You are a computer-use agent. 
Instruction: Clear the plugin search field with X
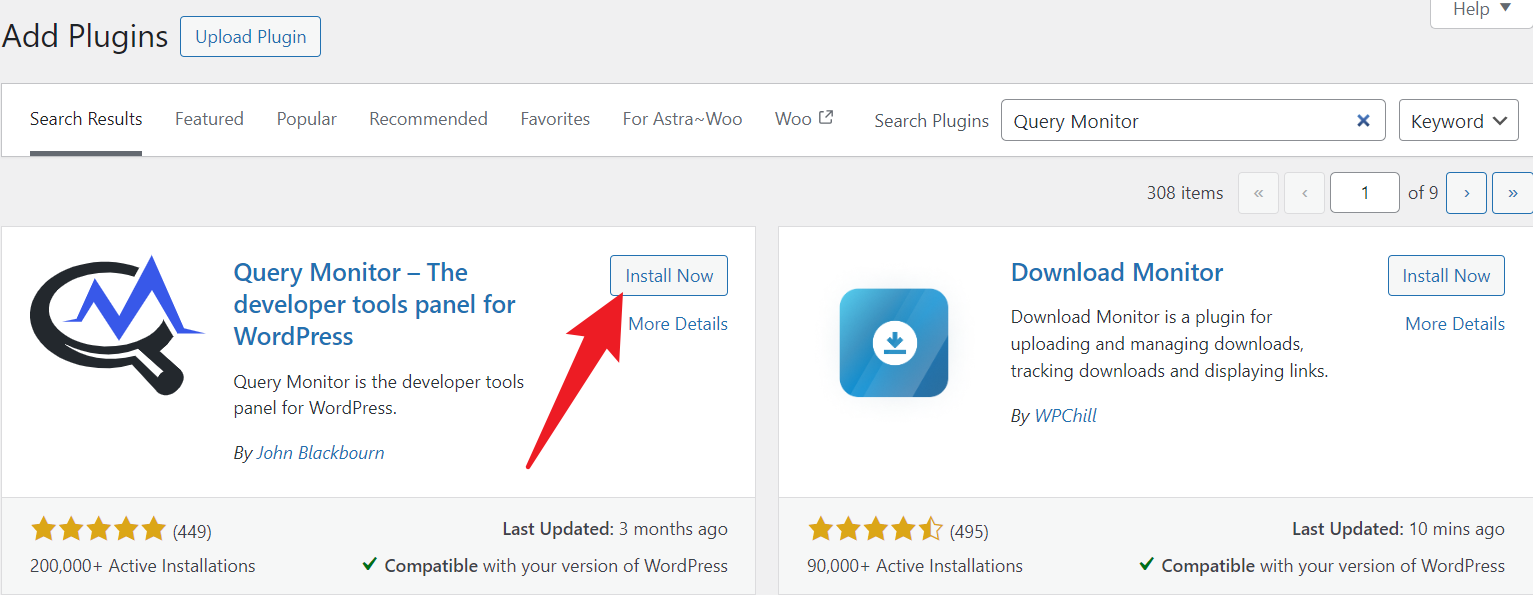1363,121
